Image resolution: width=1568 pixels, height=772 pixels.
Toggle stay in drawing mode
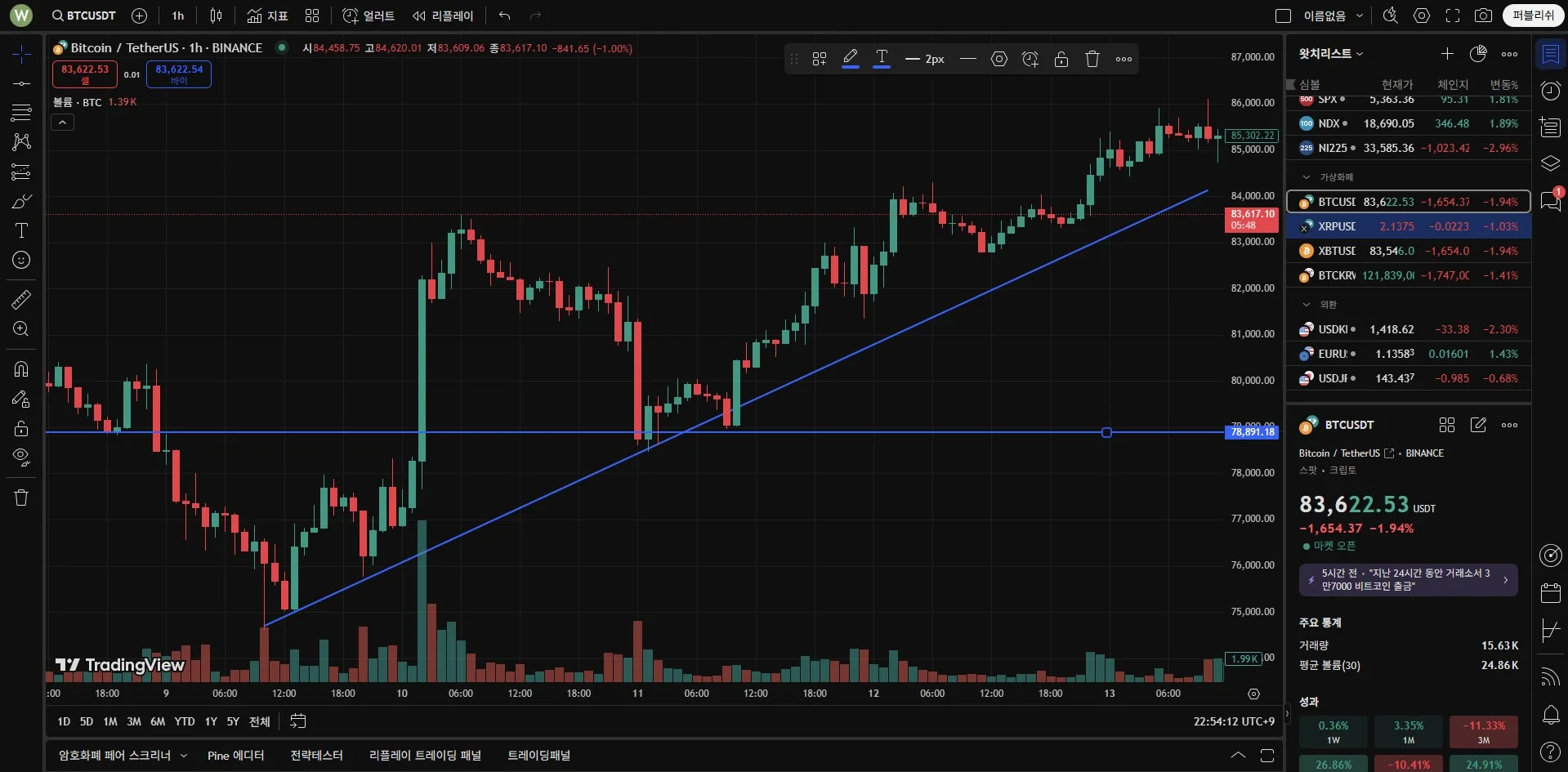coord(21,399)
